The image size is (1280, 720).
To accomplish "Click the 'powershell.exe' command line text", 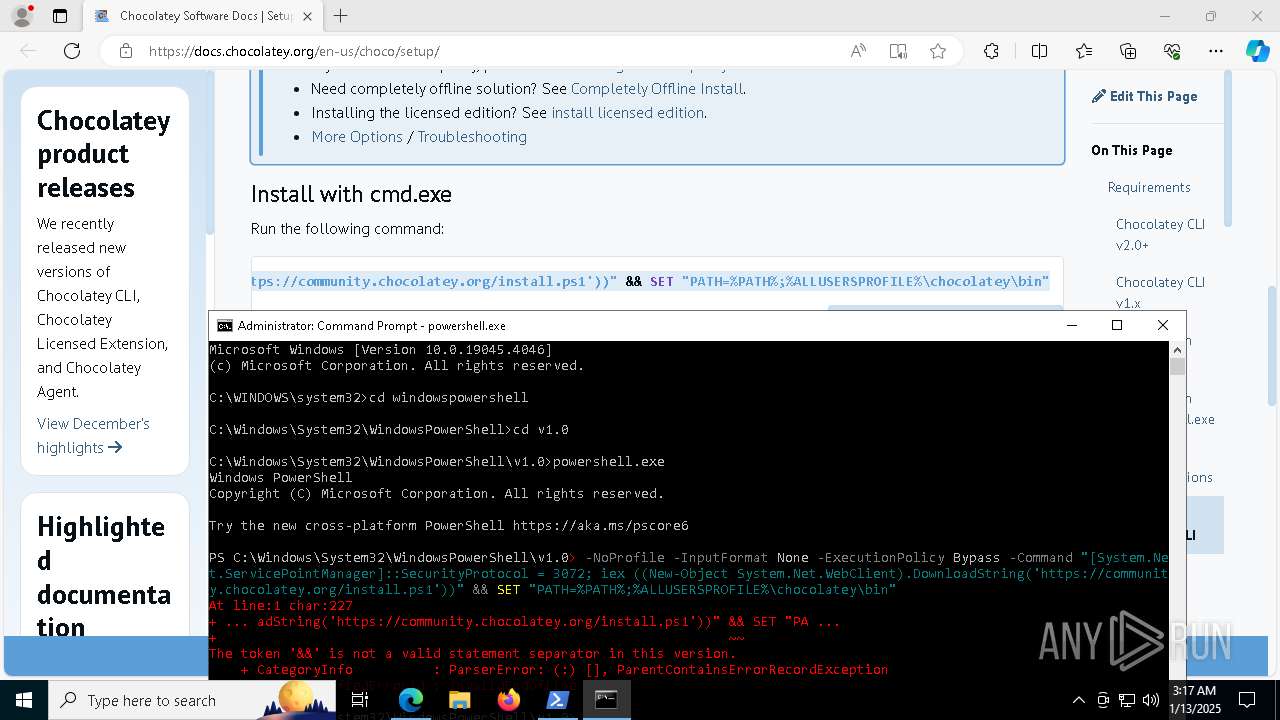I will click(608, 461).
